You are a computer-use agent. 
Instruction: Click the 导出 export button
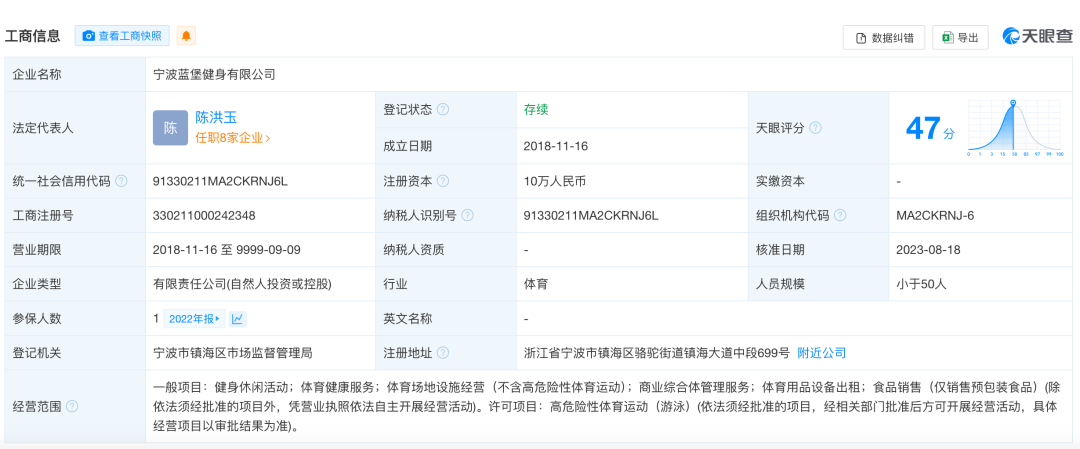pyautogui.click(x=960, y=38)
